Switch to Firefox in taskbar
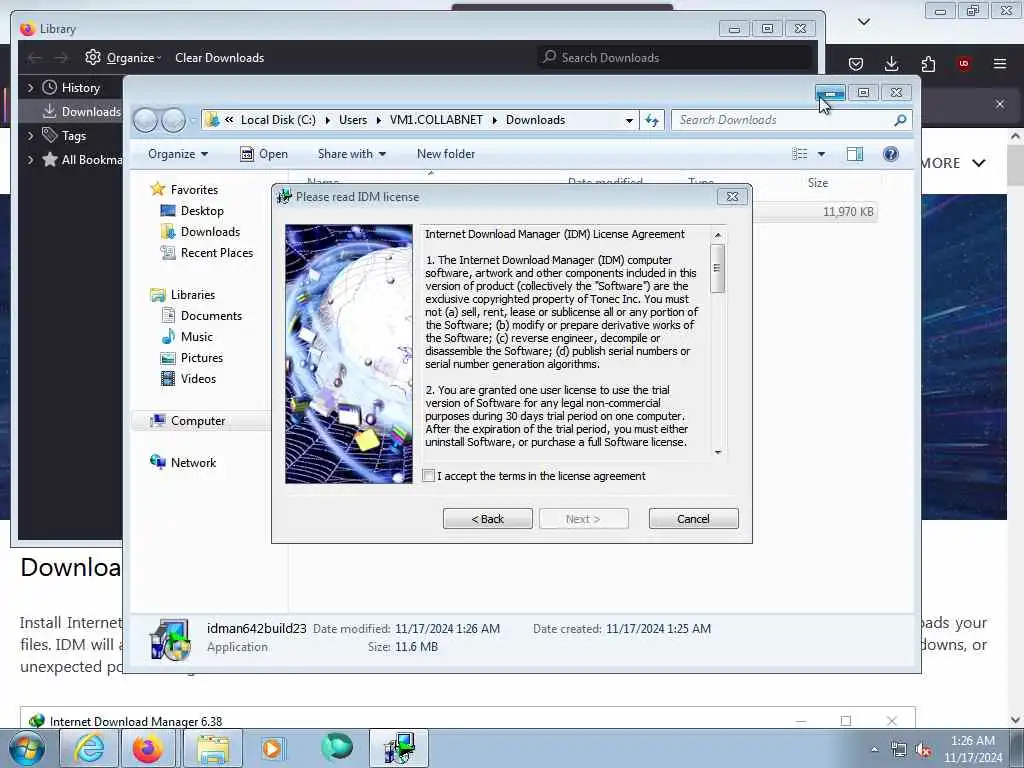 148,748
